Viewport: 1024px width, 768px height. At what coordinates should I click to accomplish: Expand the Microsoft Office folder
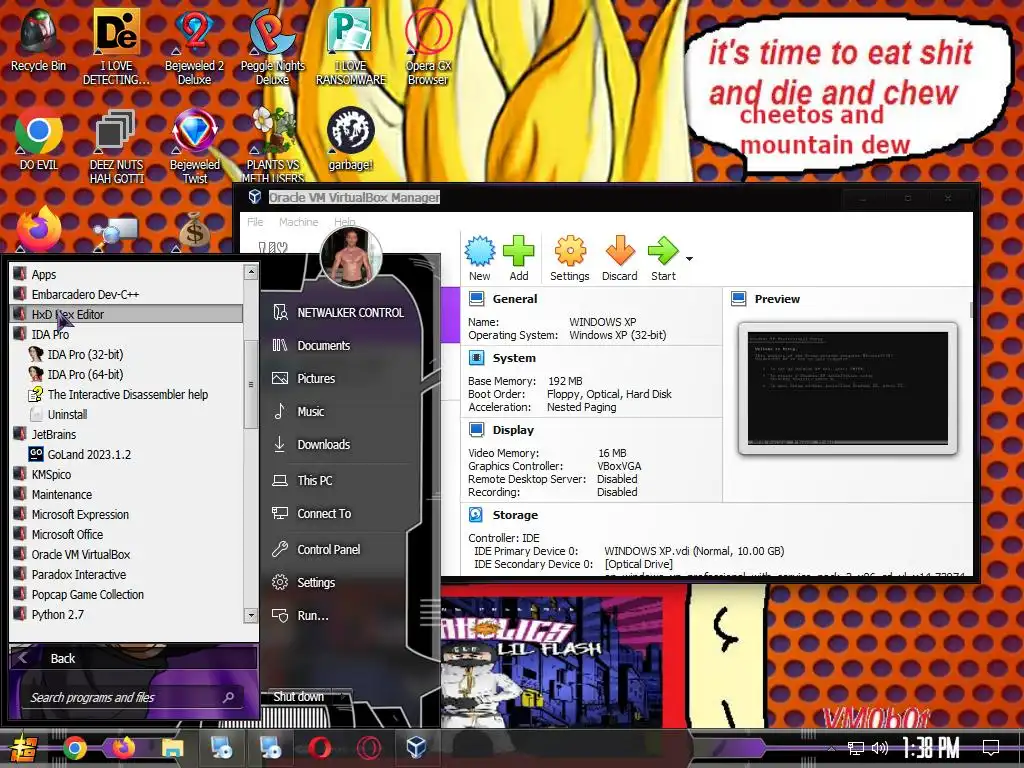point(127,535)
